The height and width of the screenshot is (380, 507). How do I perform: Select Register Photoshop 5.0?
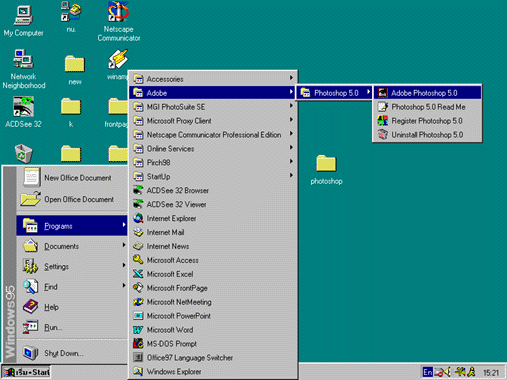tap(427, 121)
